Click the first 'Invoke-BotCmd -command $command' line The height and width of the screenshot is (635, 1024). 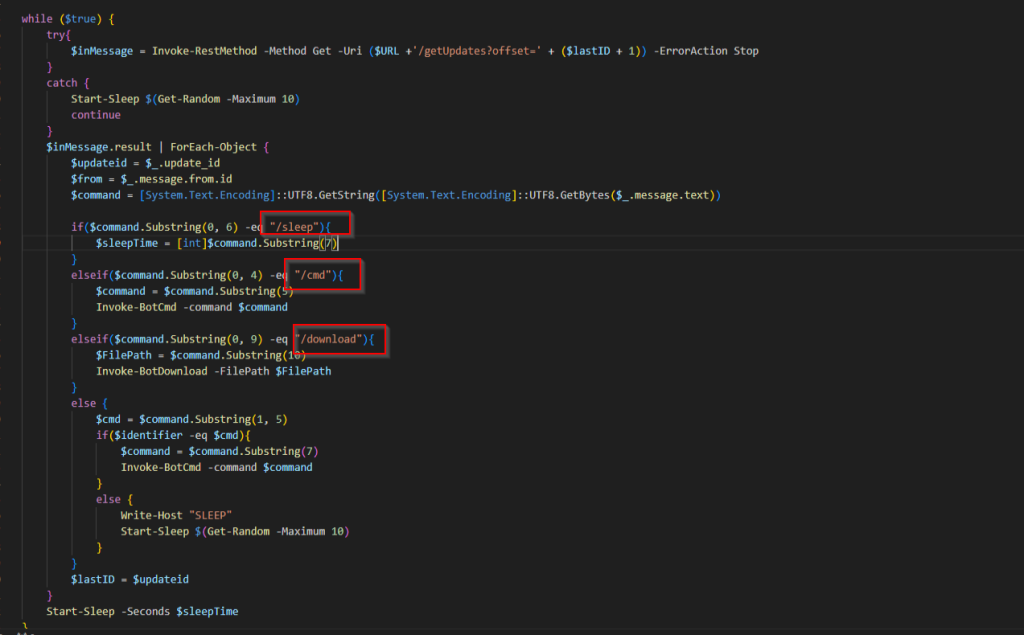(192, 307)
